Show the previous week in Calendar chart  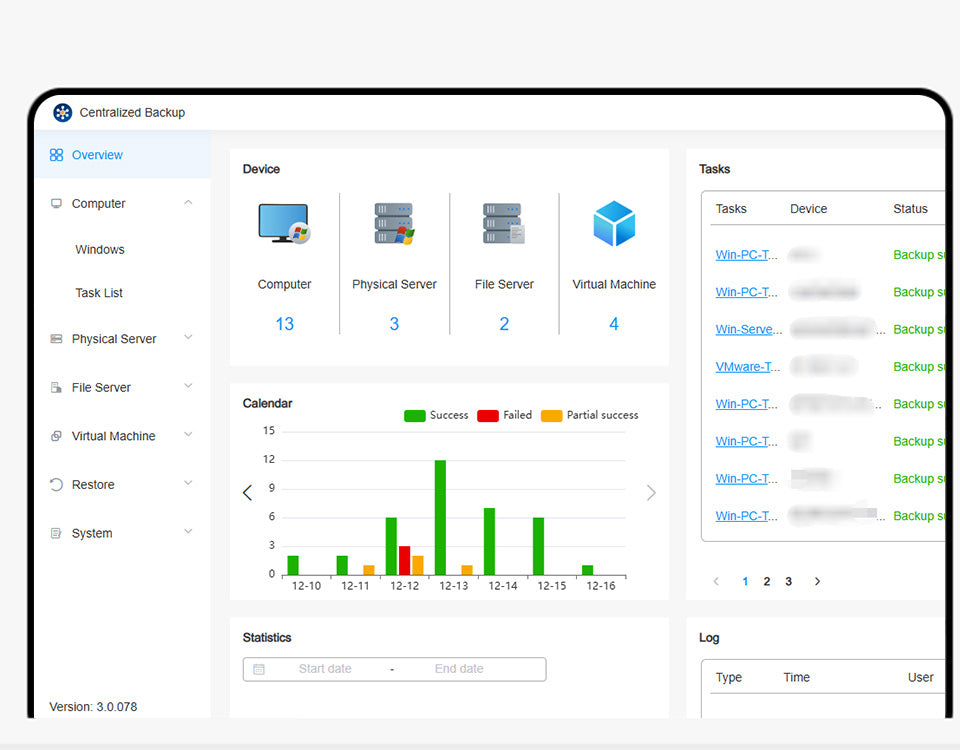(248, 493)
